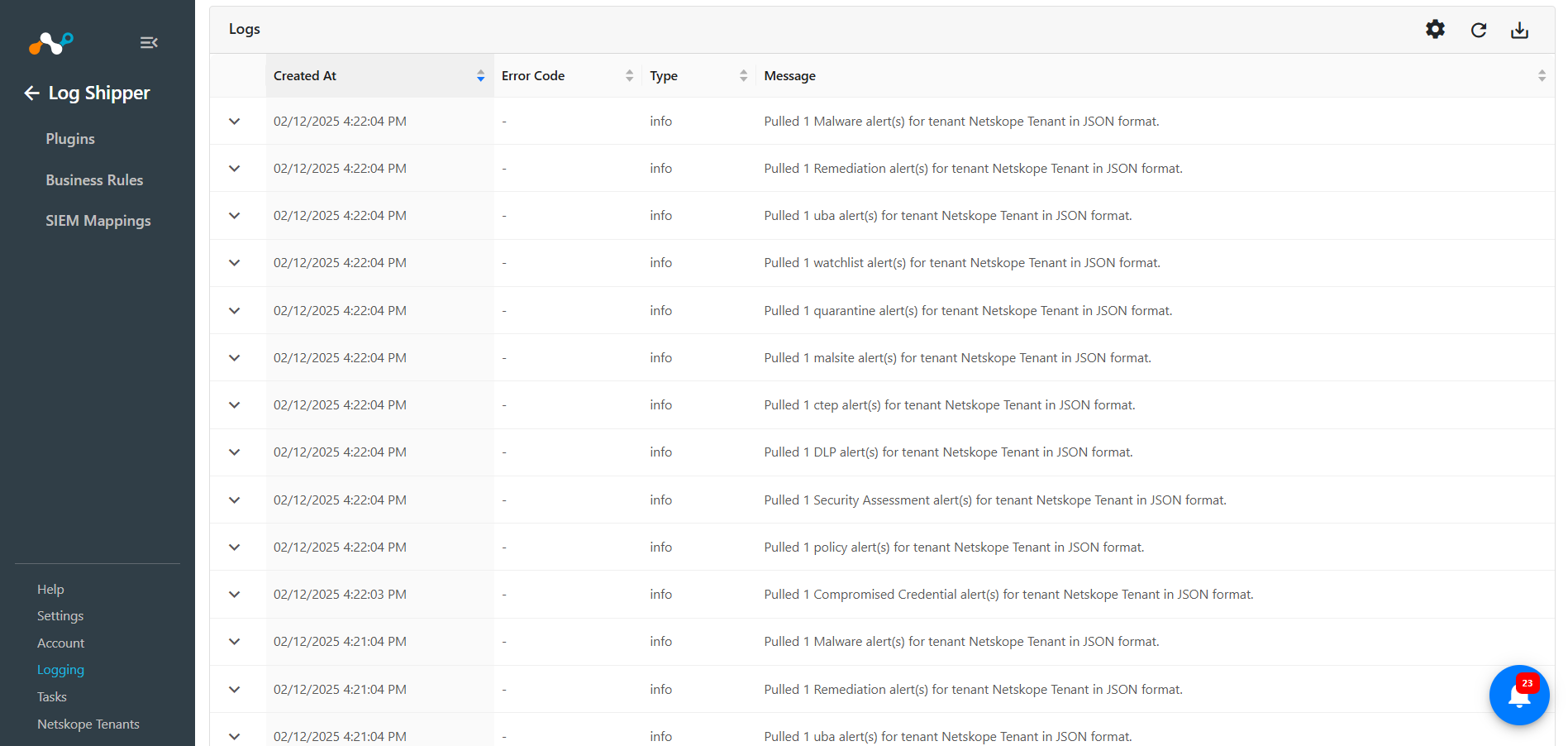
Task: Expand the watchlist alert log row
Action: click(235, 263)
